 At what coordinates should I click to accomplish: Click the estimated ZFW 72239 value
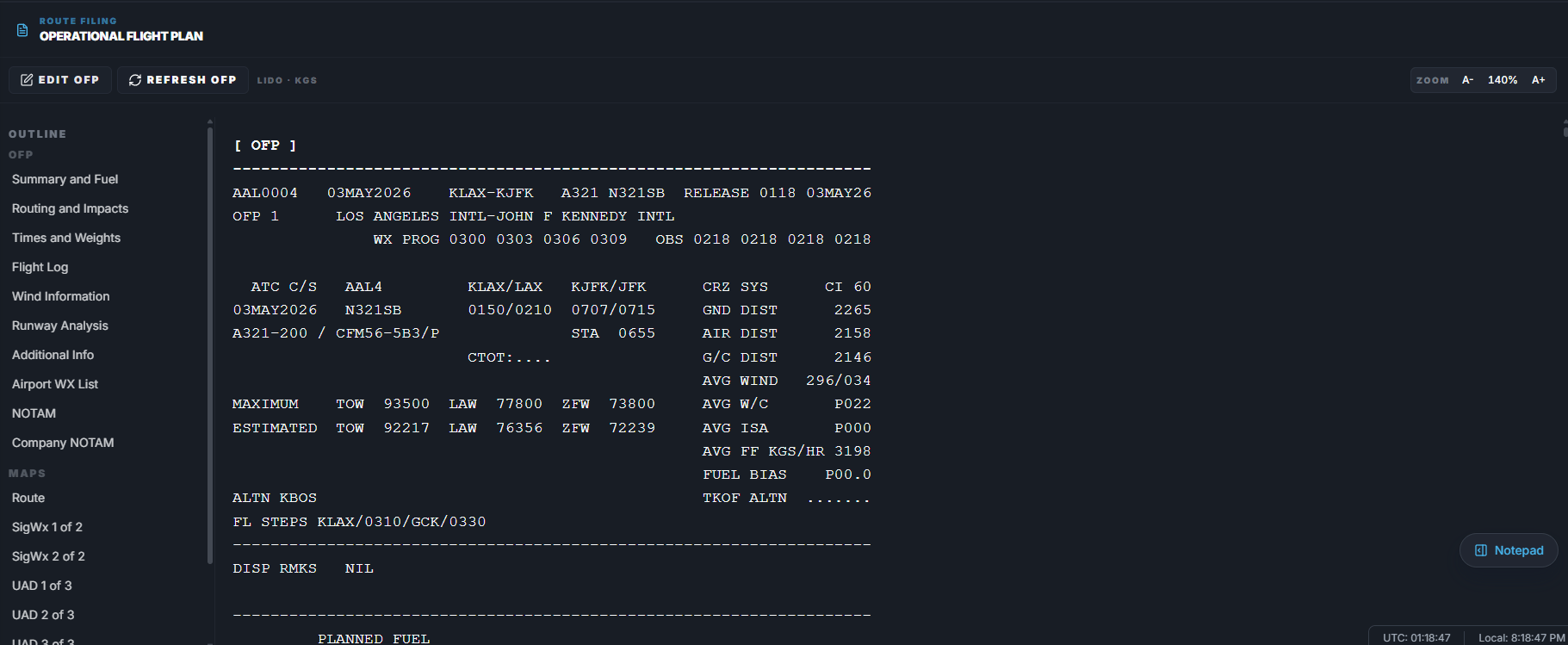[x=632, y=428]
